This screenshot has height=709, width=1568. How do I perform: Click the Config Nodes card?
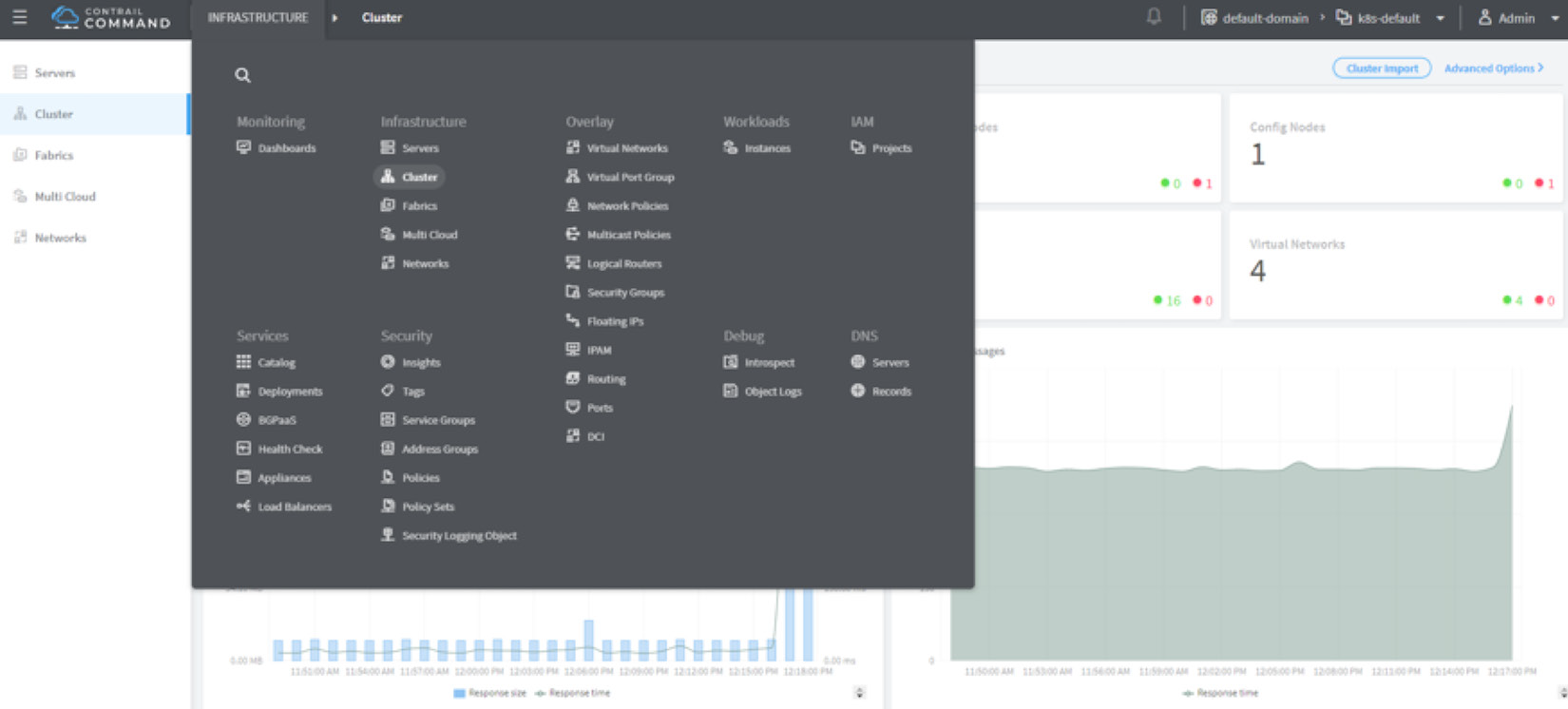[1396, 148]
